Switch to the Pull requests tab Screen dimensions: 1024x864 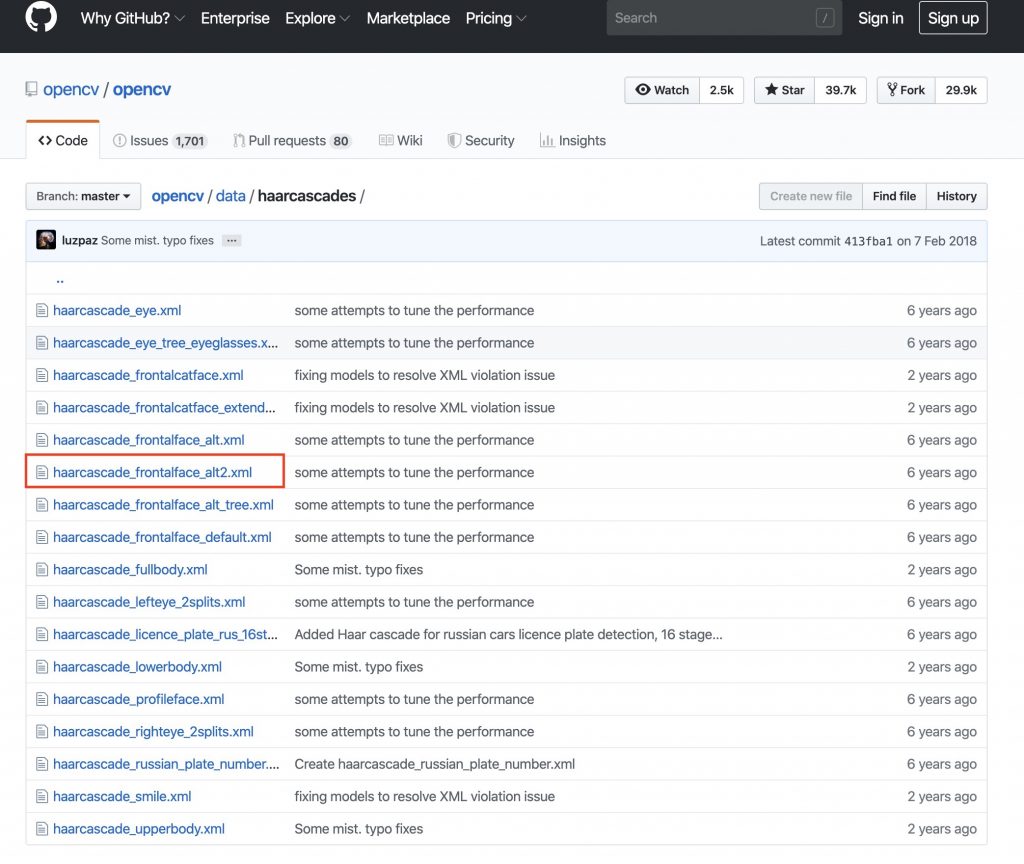click(293, 140)
